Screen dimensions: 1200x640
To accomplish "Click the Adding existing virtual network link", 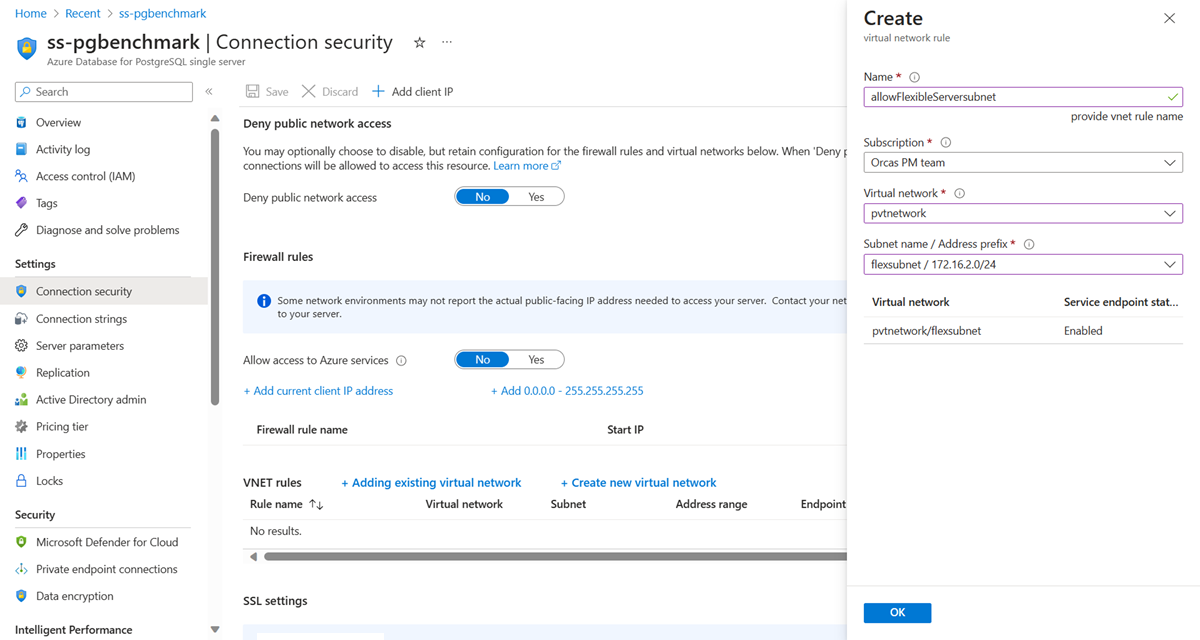I will coord(431,483).
